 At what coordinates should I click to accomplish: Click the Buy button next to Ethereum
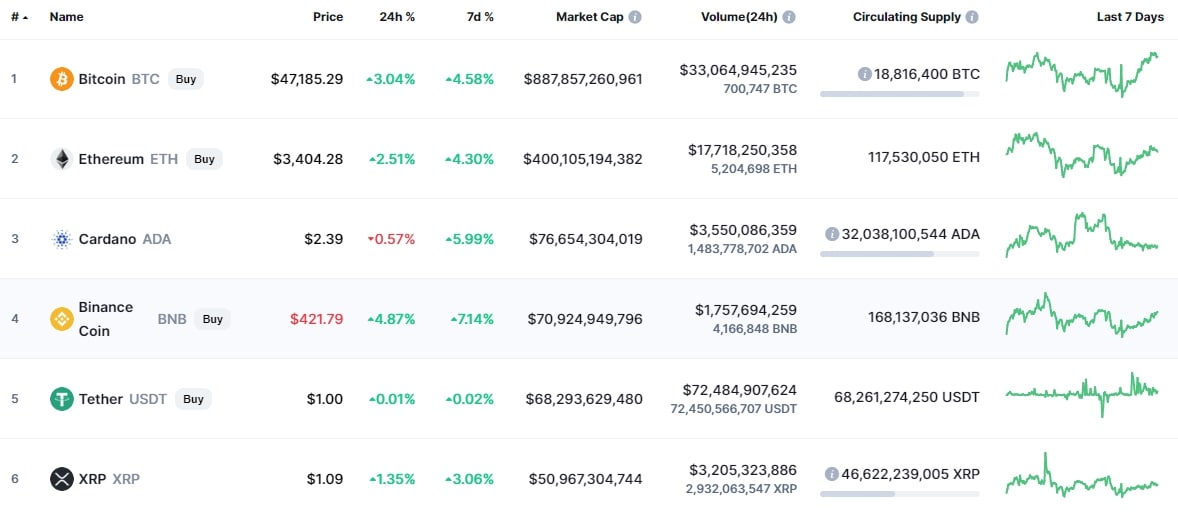204,159
